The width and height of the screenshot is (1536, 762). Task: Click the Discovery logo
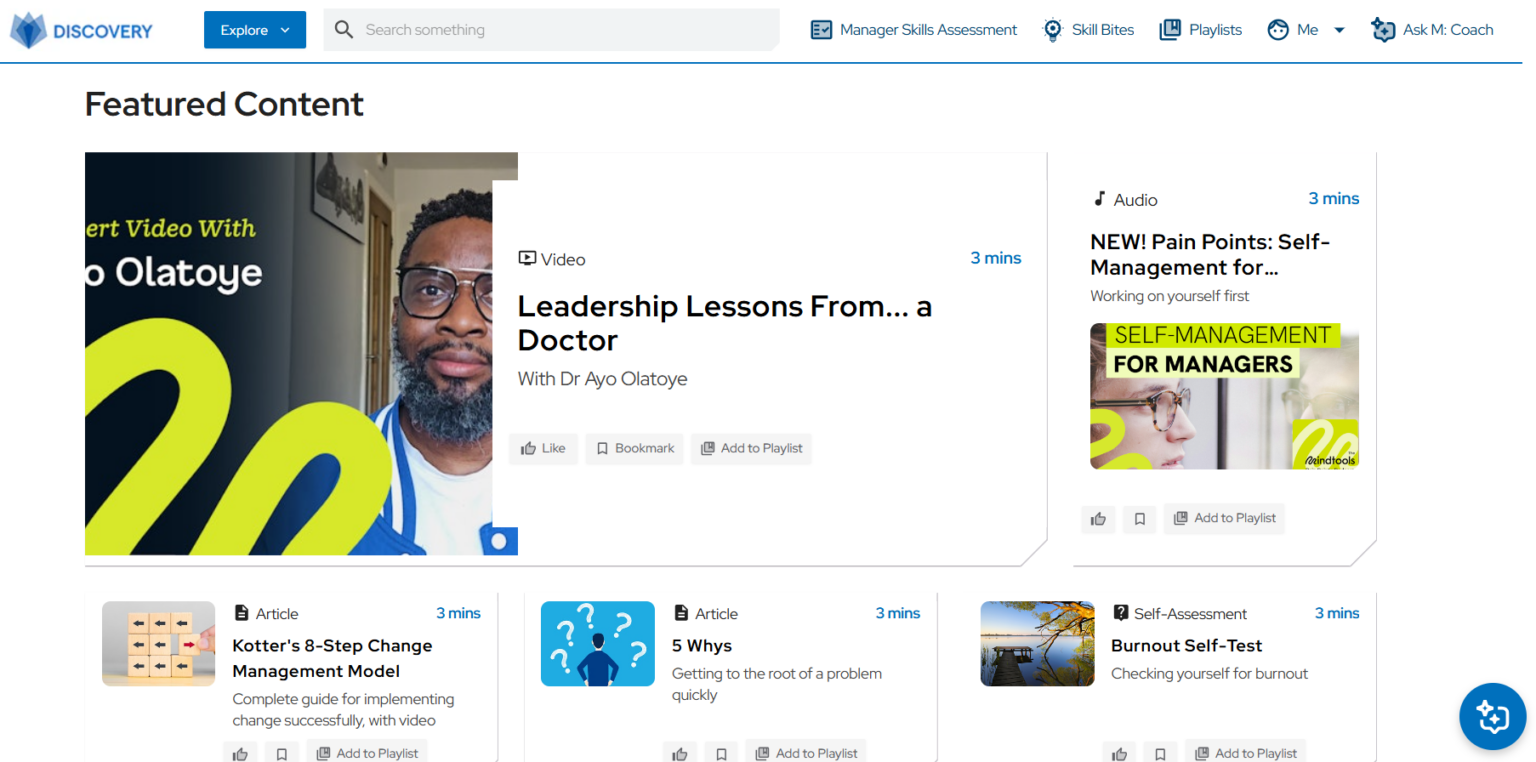pyautogui.click(x=80, y=29)
